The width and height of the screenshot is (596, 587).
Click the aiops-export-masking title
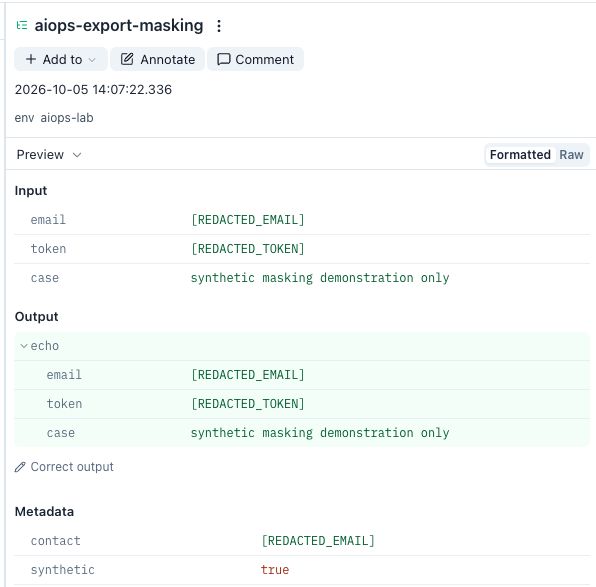[119, 25]
